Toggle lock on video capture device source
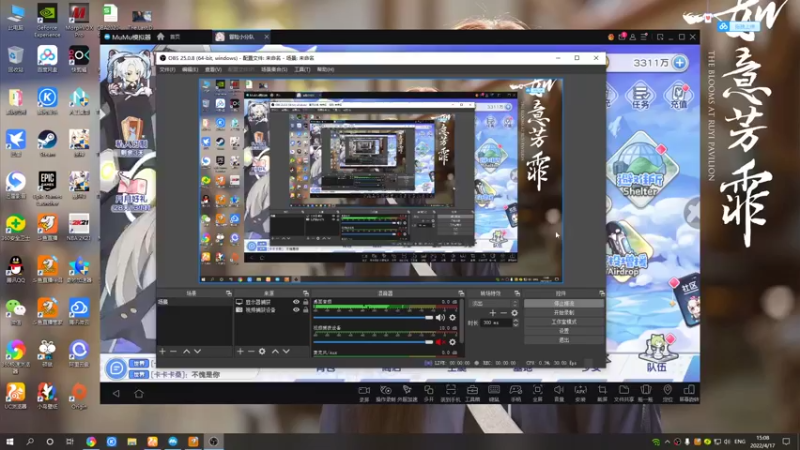The image size is (800, 450). click(x=306, y=310)
